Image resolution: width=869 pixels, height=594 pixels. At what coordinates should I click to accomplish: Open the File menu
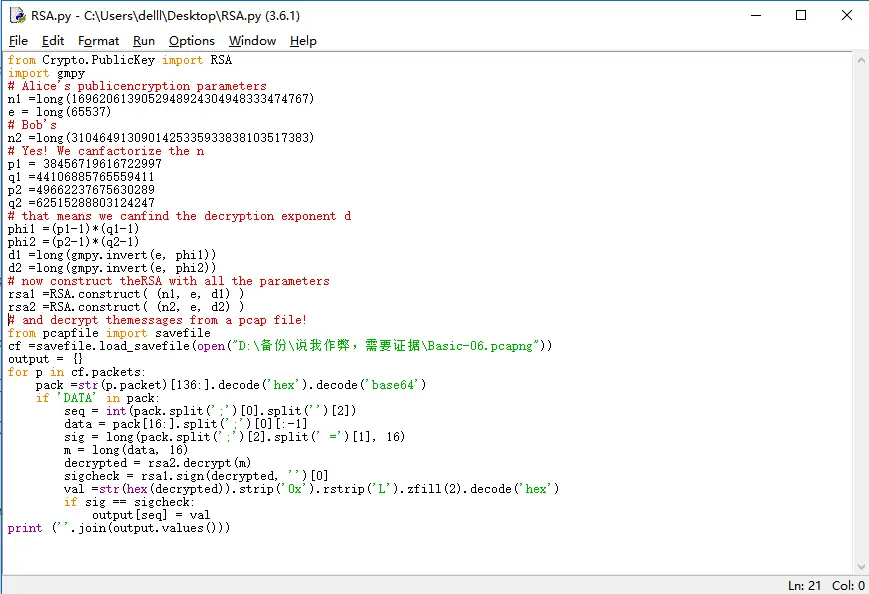click(18, 41)
